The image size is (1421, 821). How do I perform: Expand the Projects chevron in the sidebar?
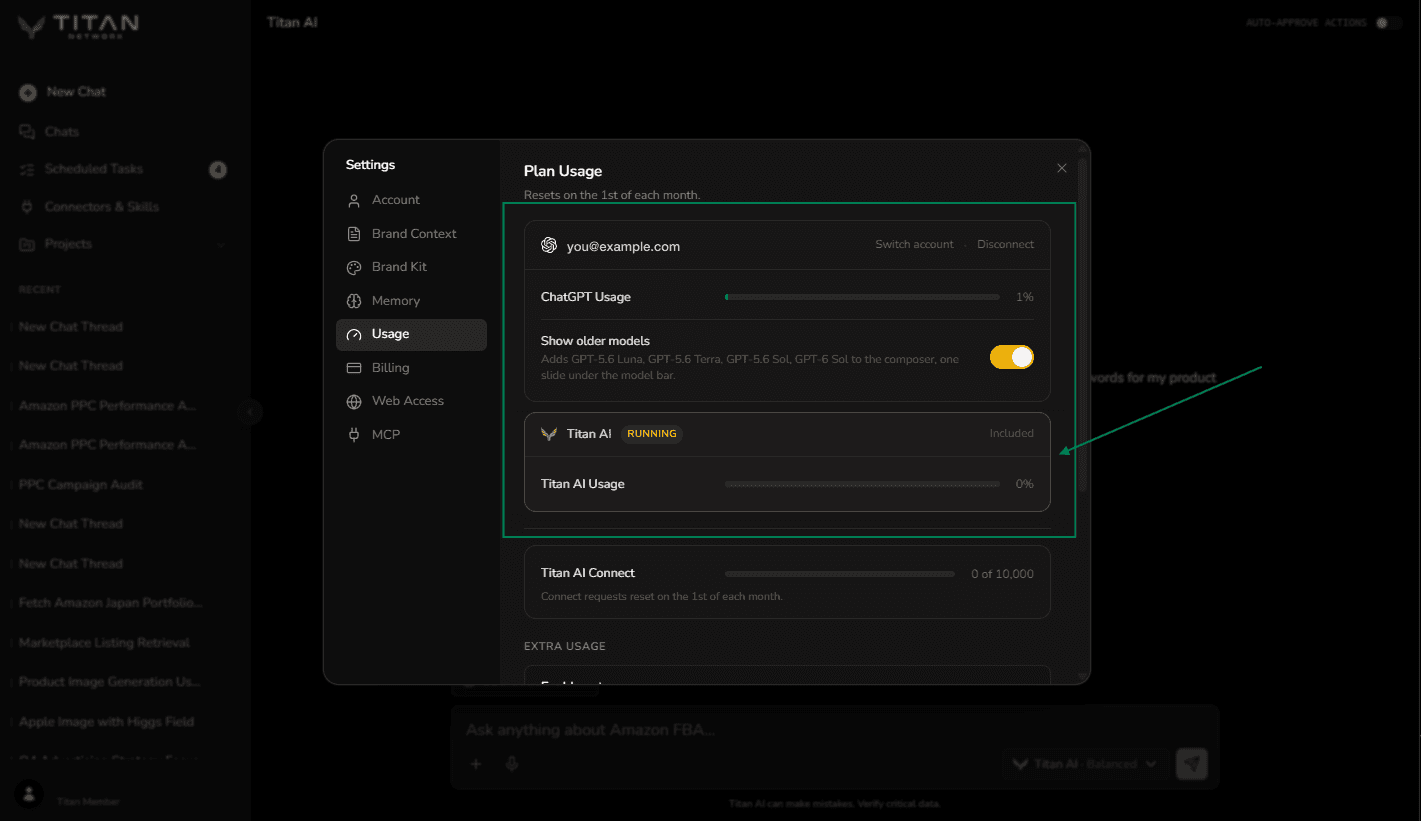[221, 245]
